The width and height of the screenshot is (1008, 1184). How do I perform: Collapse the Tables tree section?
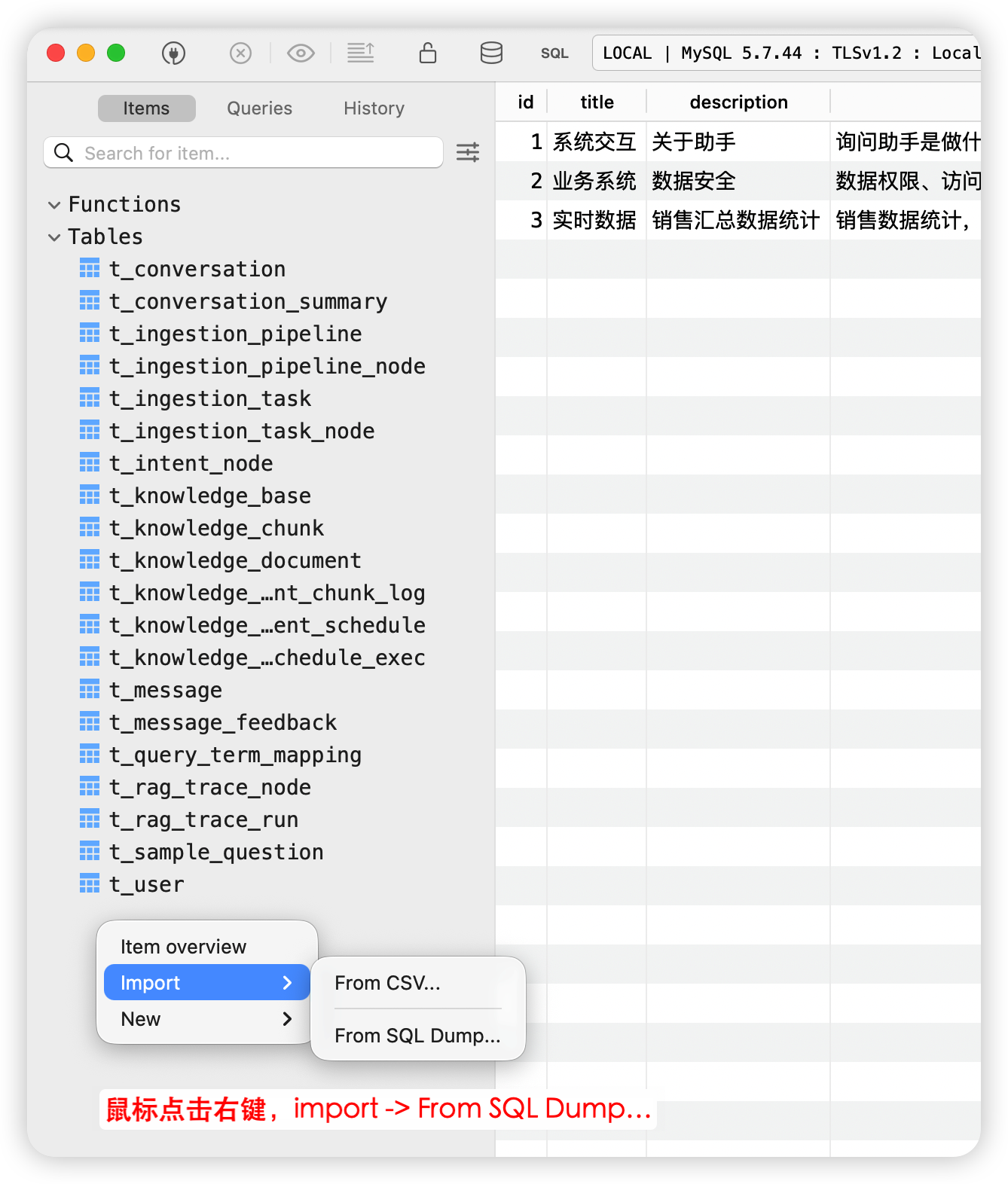coord(54,237)
